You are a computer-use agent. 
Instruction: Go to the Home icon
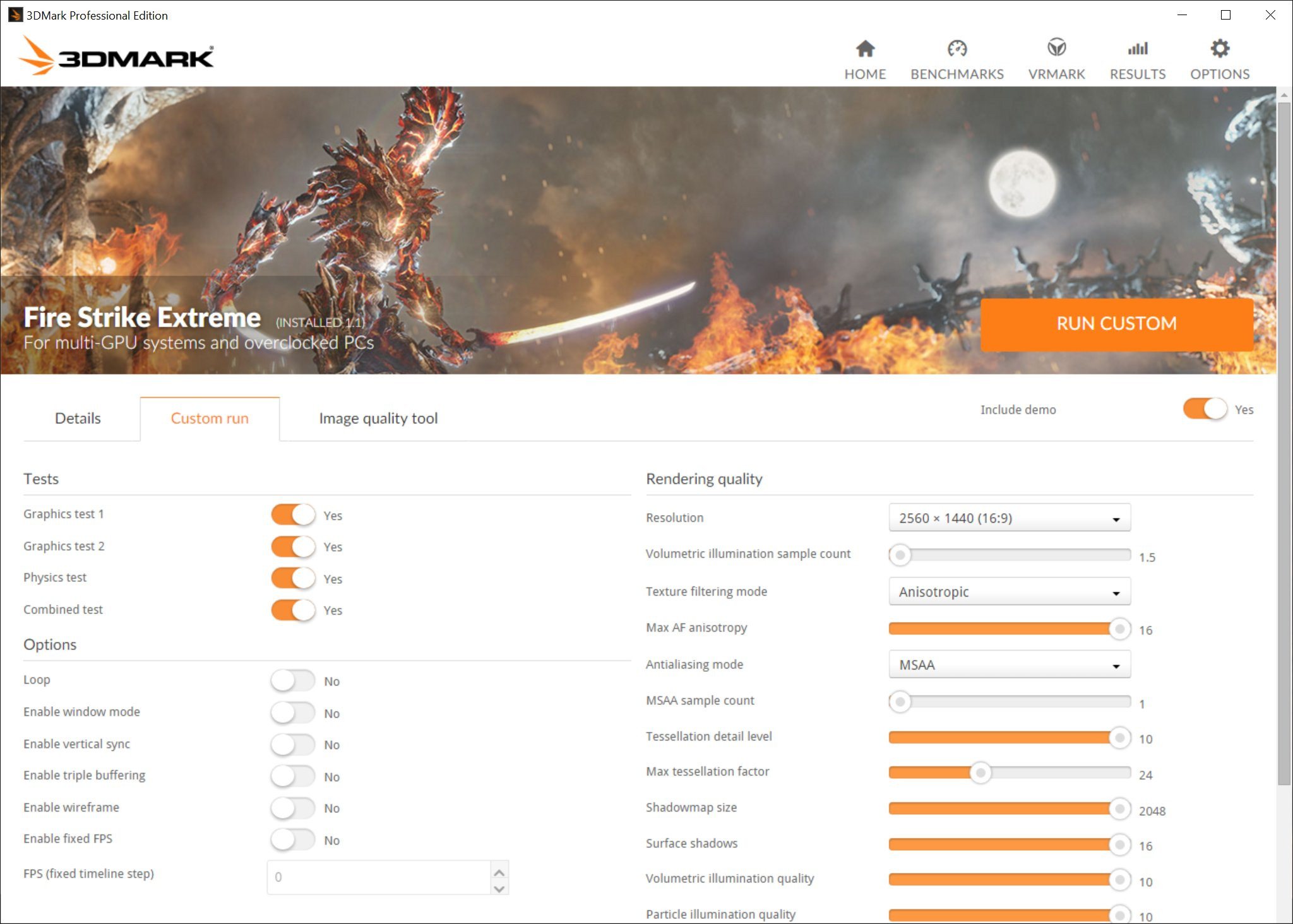pos(865,49)
